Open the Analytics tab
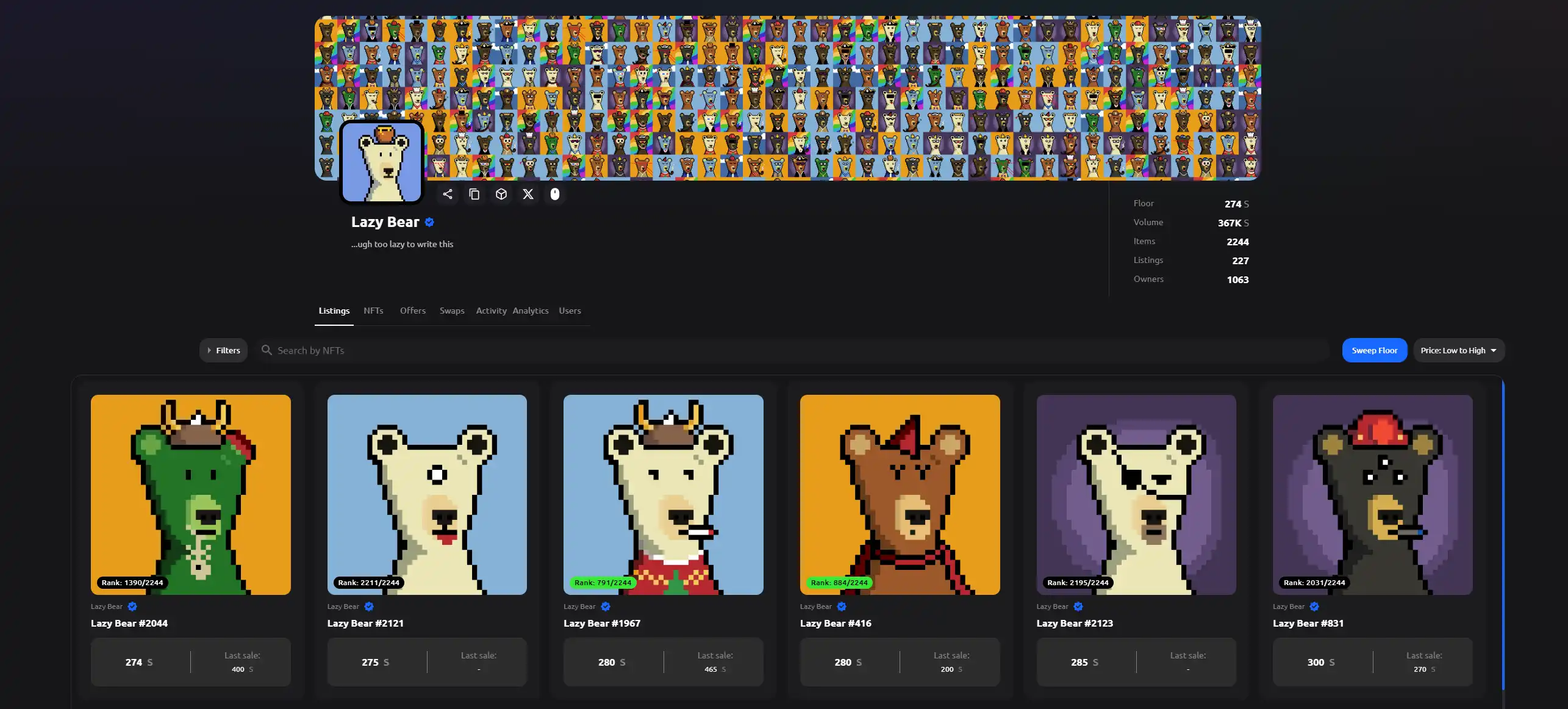Screen dimensions: 1568x709 (x=530, y=311)
